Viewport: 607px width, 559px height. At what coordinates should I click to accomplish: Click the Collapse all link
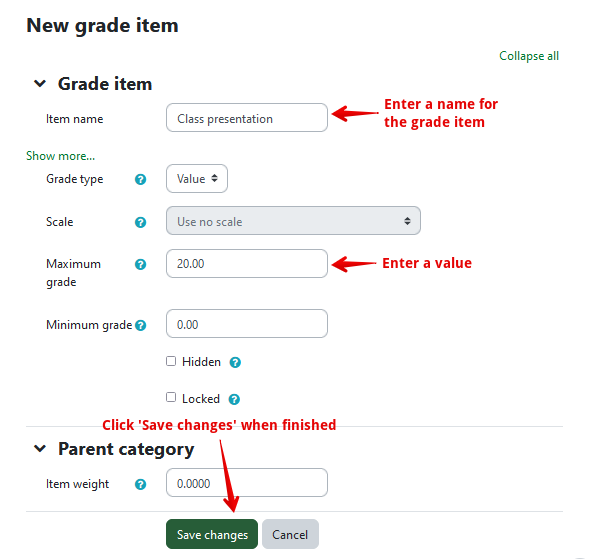pos(529,56)
